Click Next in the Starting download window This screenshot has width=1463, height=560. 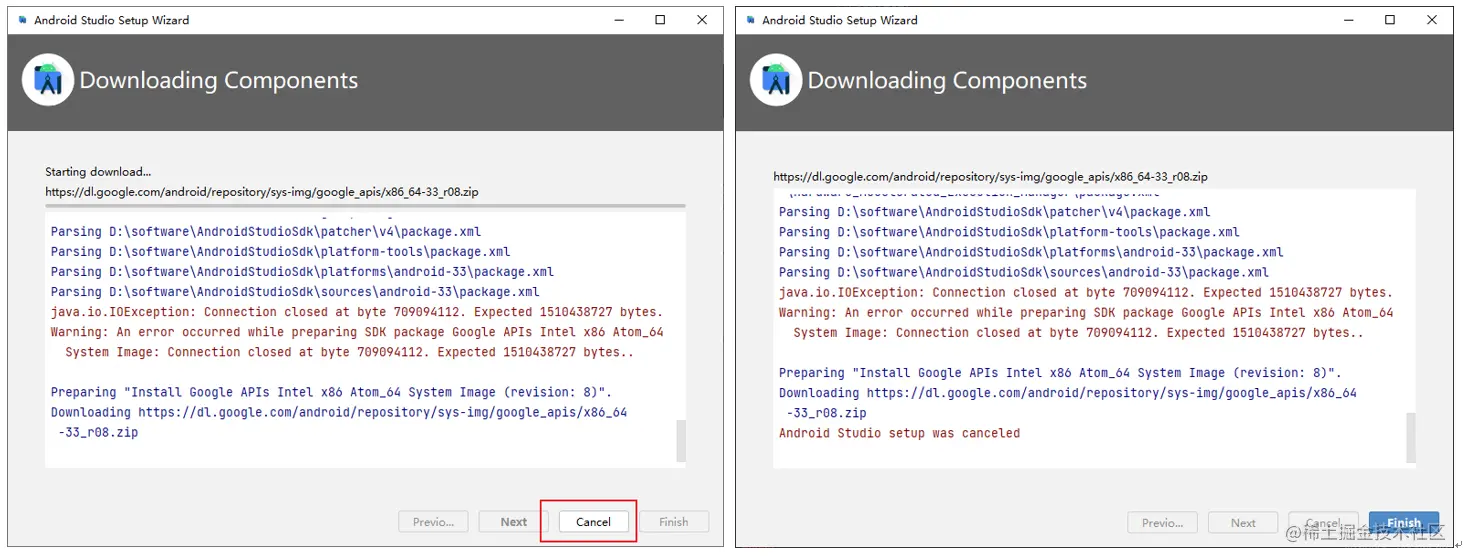click(514, 521)
